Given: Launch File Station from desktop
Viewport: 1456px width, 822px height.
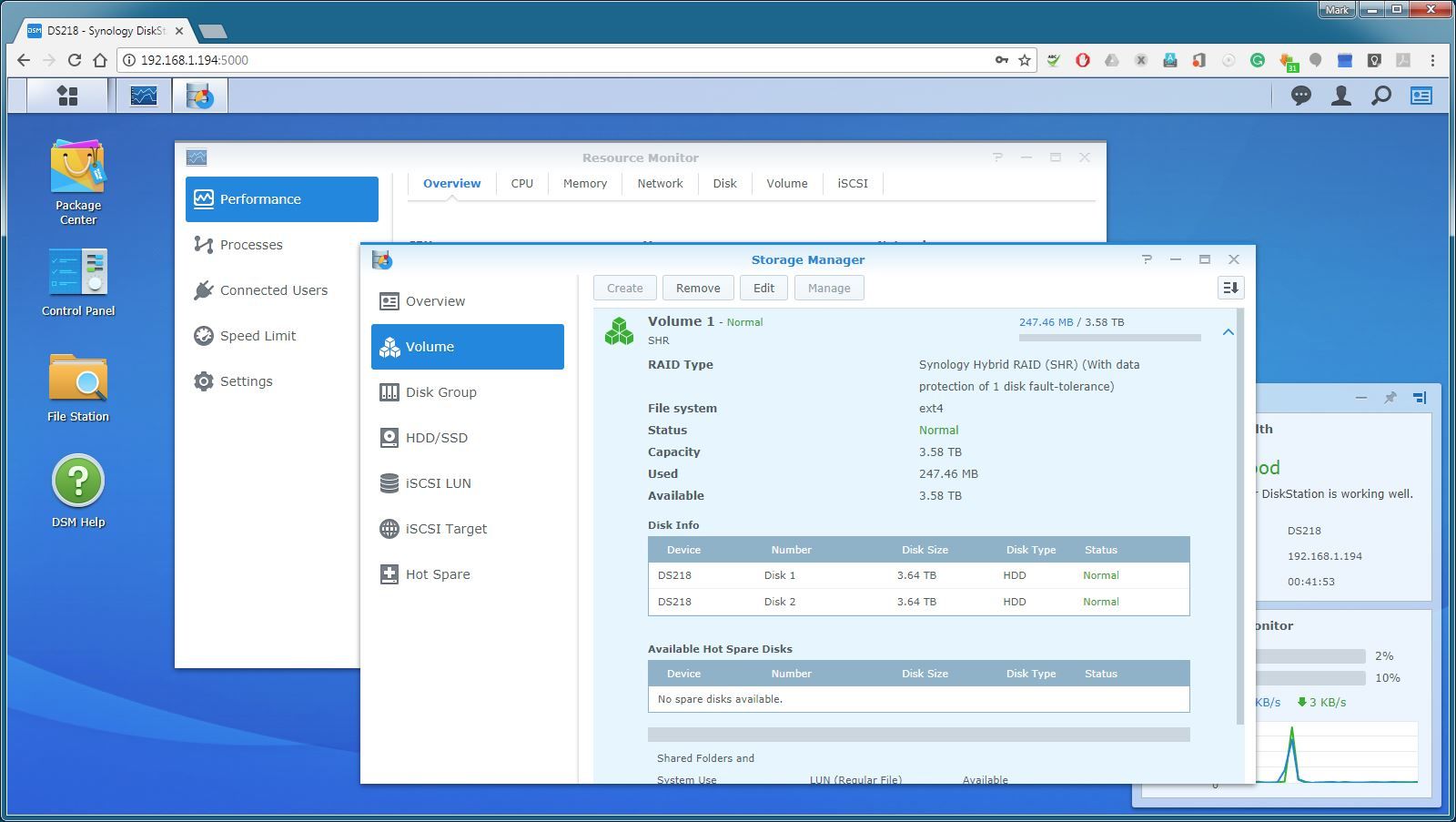Looking at the screenshot, I should tap(78, 388).
